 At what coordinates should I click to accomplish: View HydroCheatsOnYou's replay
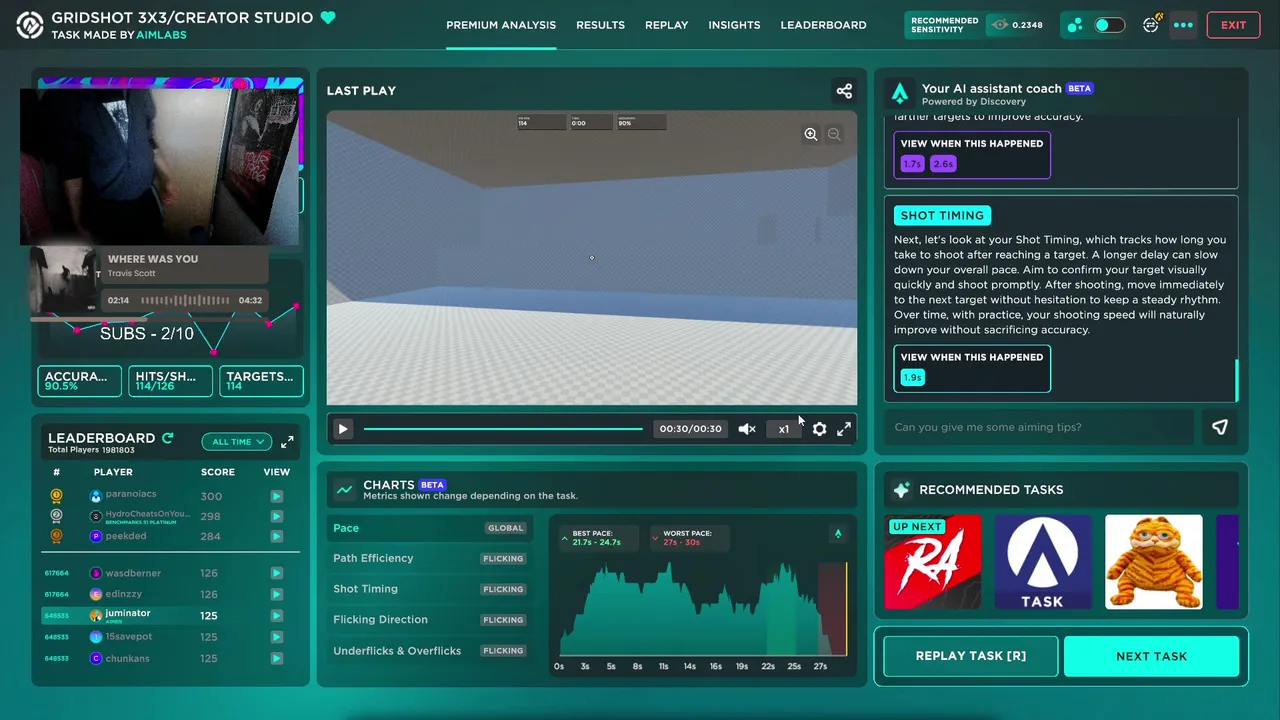point(276,516)
